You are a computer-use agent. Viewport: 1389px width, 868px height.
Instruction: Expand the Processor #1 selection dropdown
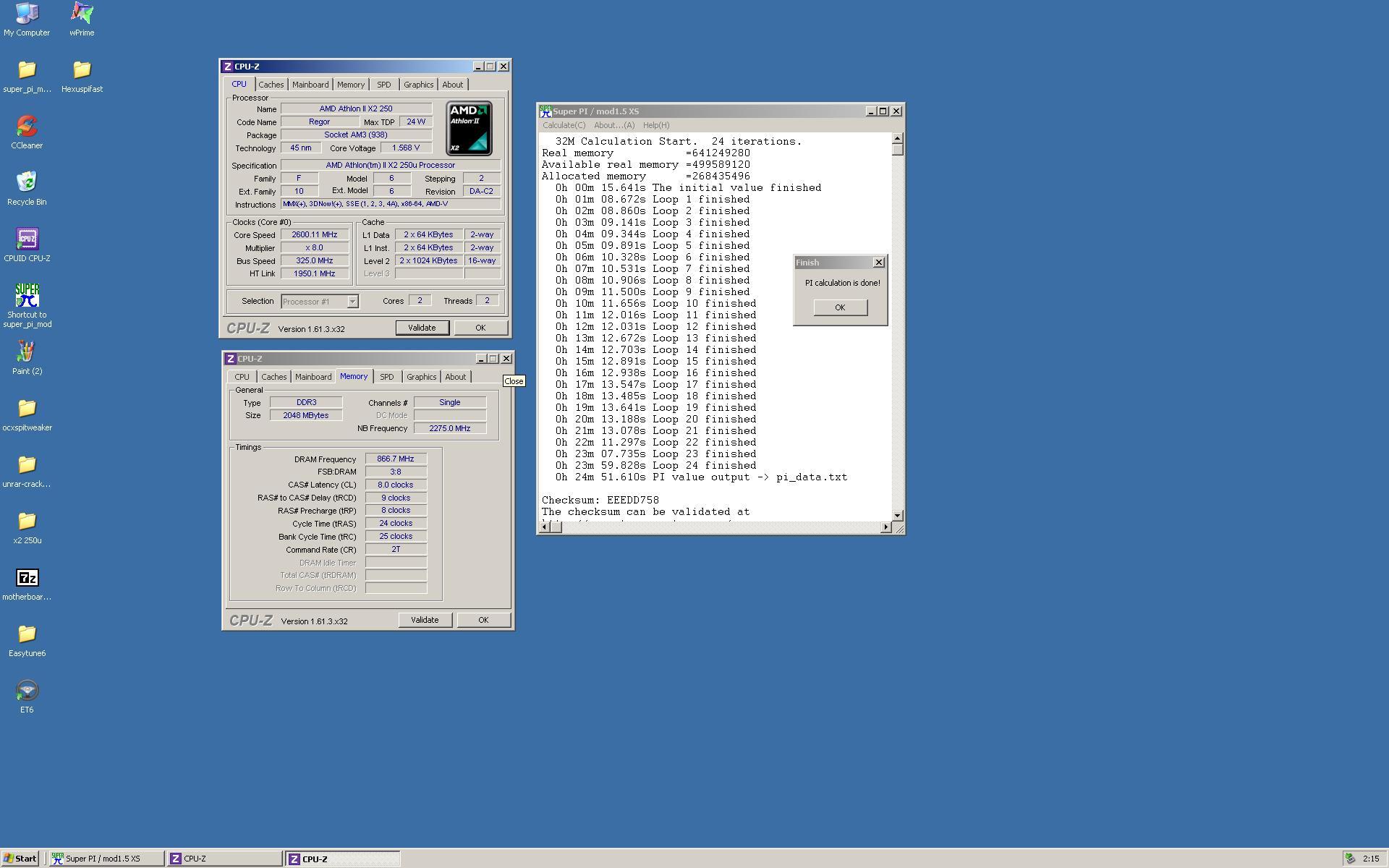(352, 302)
